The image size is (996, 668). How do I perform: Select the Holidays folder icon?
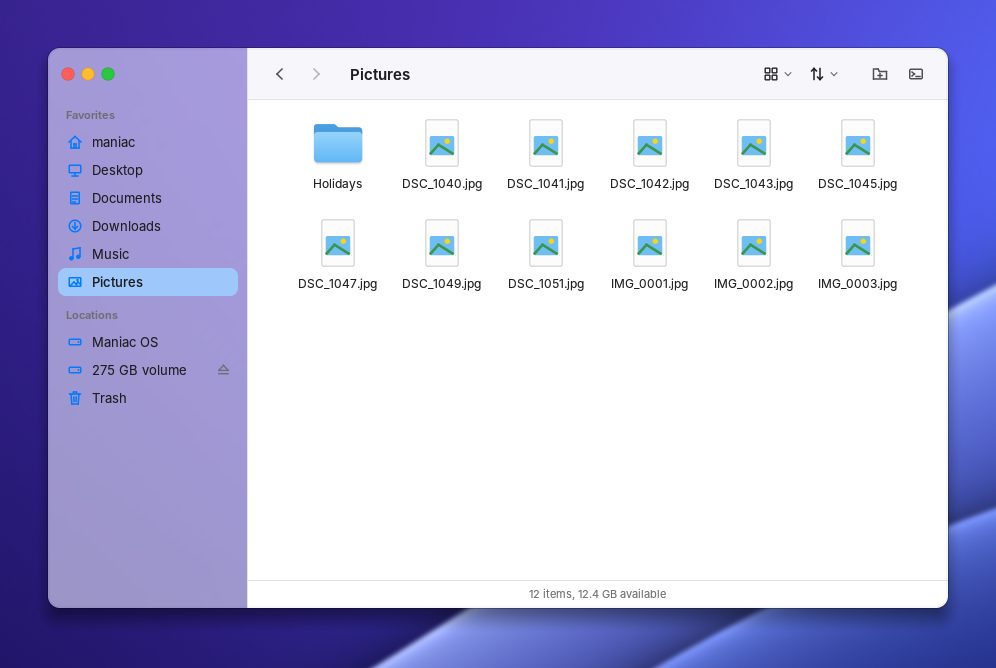click(338, 143)
